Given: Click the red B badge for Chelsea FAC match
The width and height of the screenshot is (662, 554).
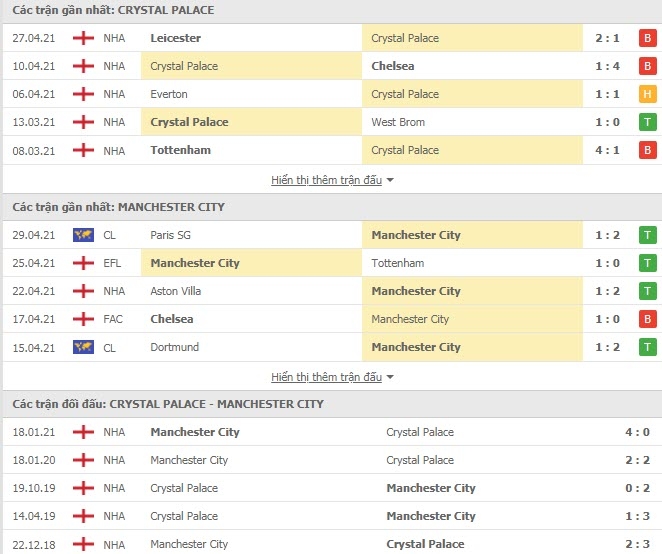Looking at the screenshot, I should (x=647, y=319).
